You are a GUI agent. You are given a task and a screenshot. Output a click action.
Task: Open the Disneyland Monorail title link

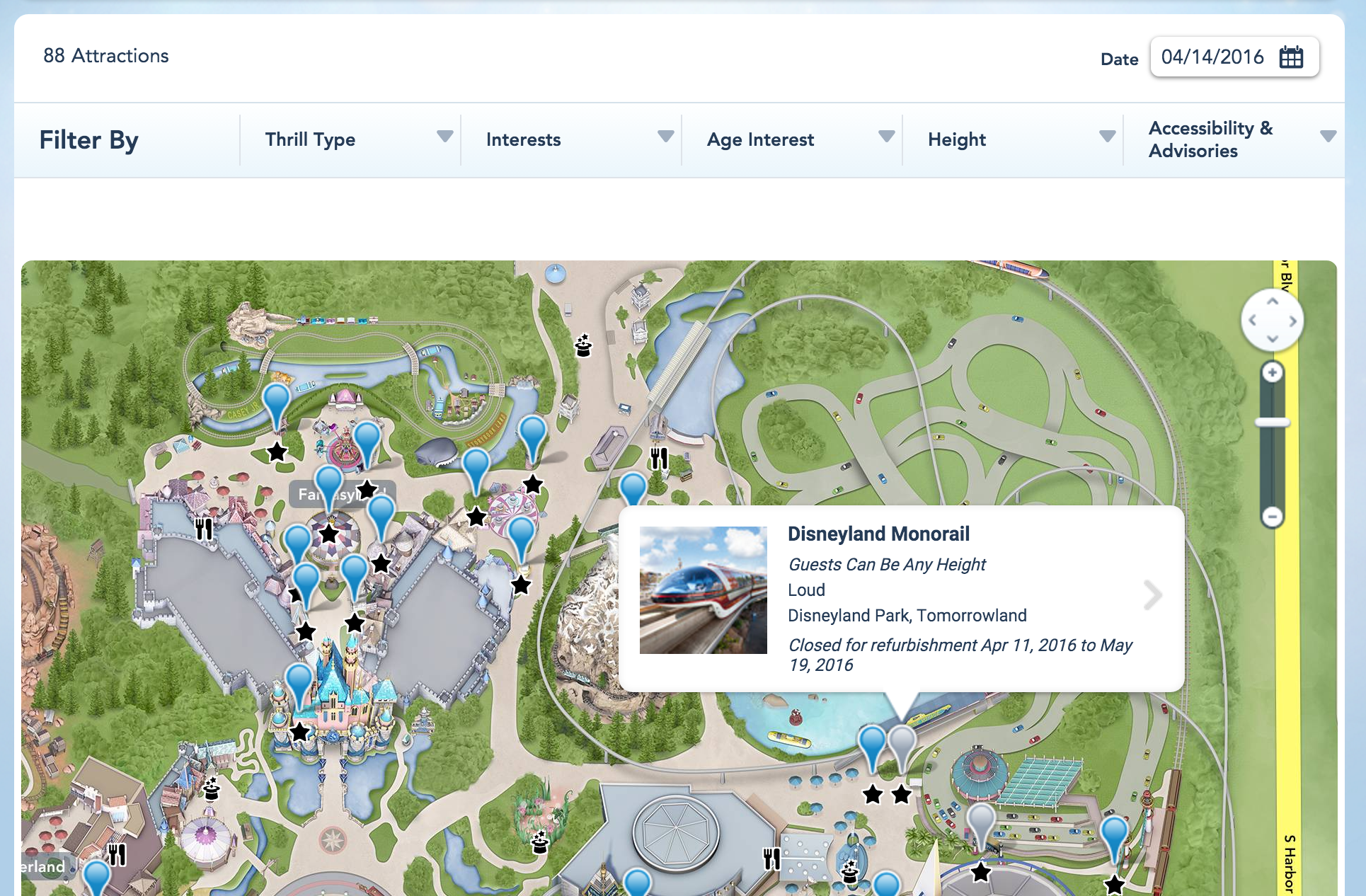tap(878, 534)
